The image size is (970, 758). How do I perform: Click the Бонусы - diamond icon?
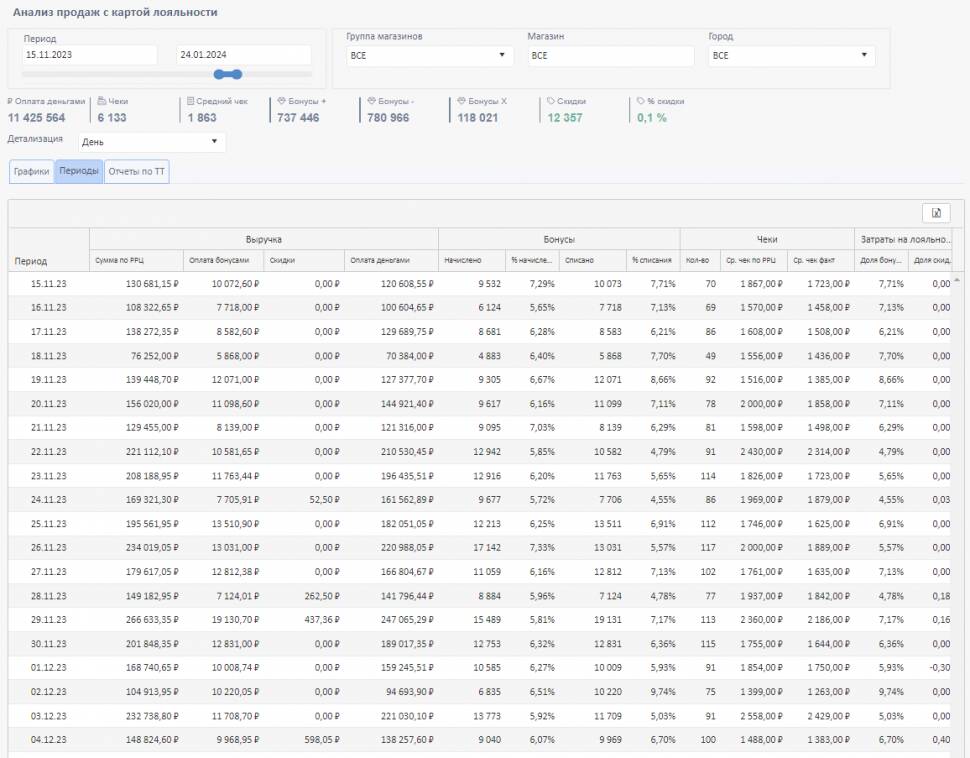371,101
